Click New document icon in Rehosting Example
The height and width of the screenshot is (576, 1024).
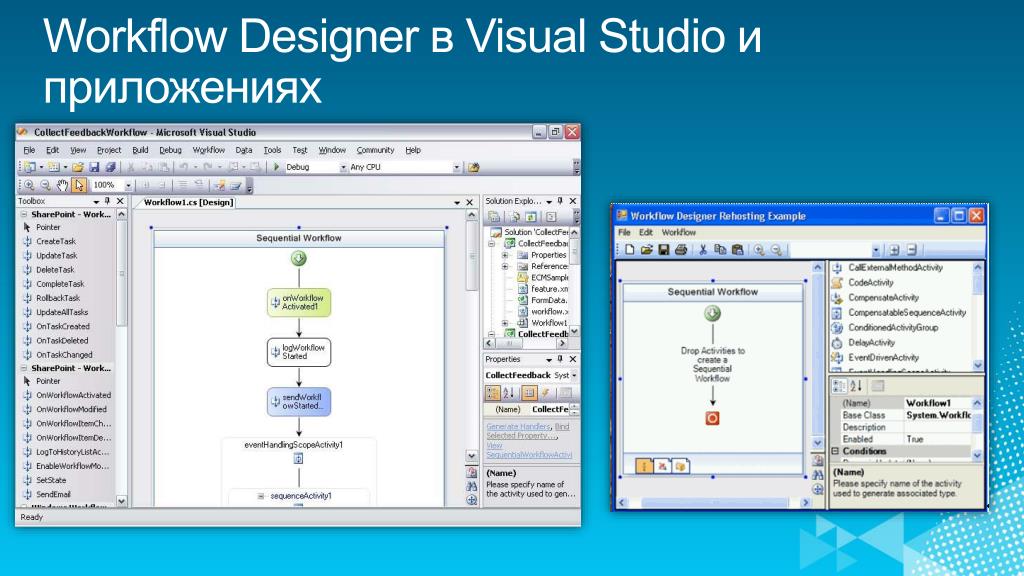[x=630, y=249]
